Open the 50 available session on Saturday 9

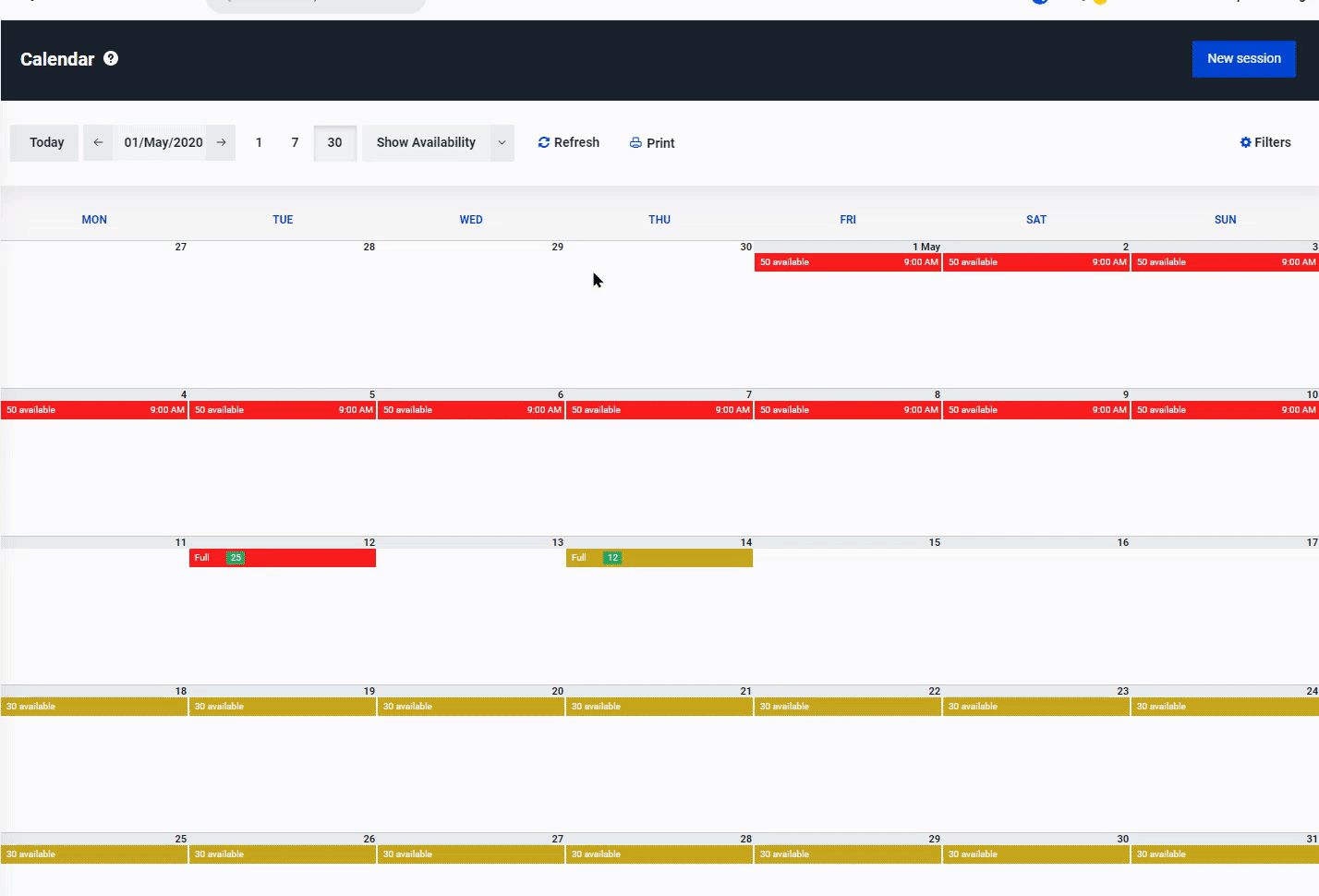(1036, 410)
